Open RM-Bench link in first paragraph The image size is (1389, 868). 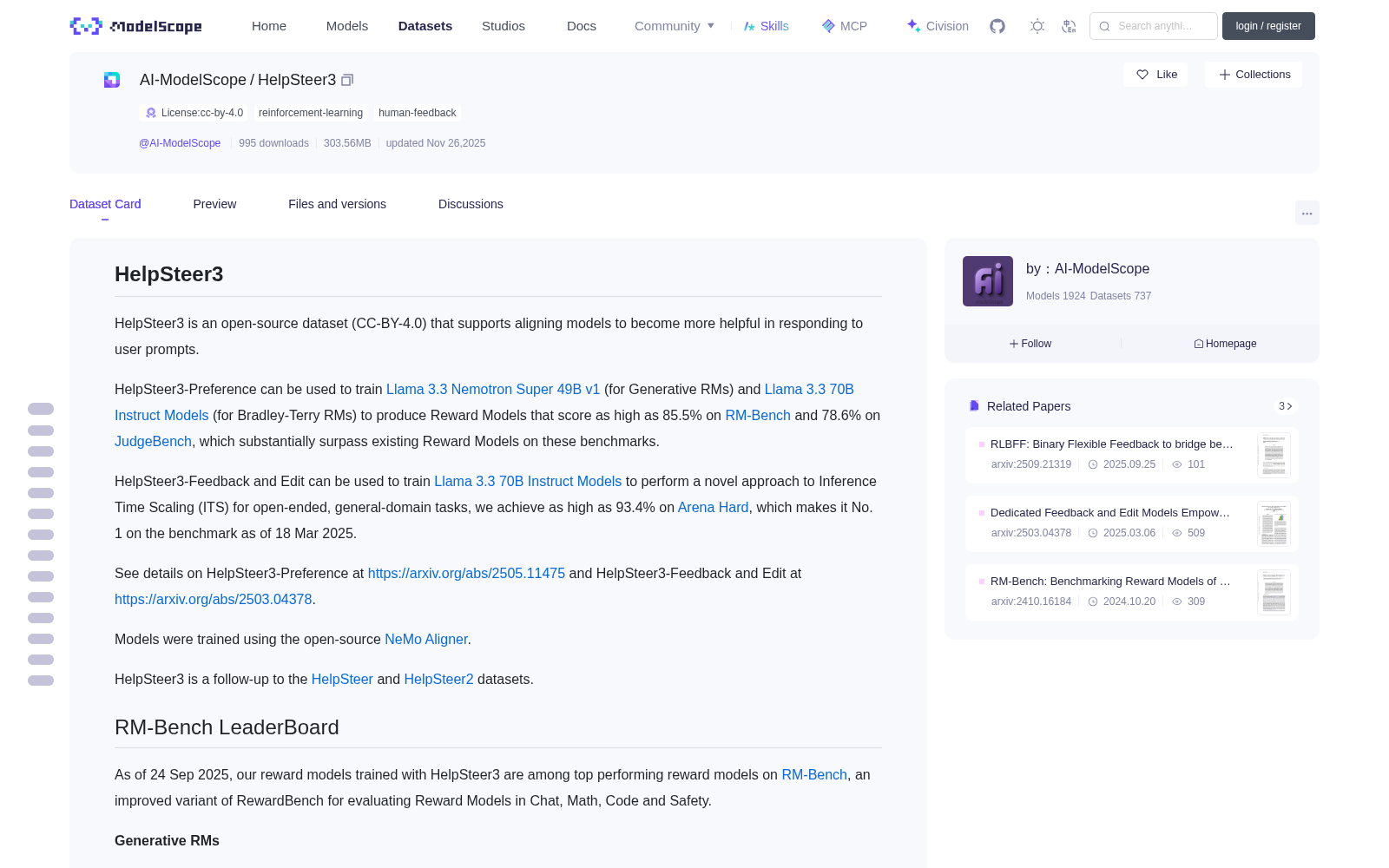tap(758, 415)
